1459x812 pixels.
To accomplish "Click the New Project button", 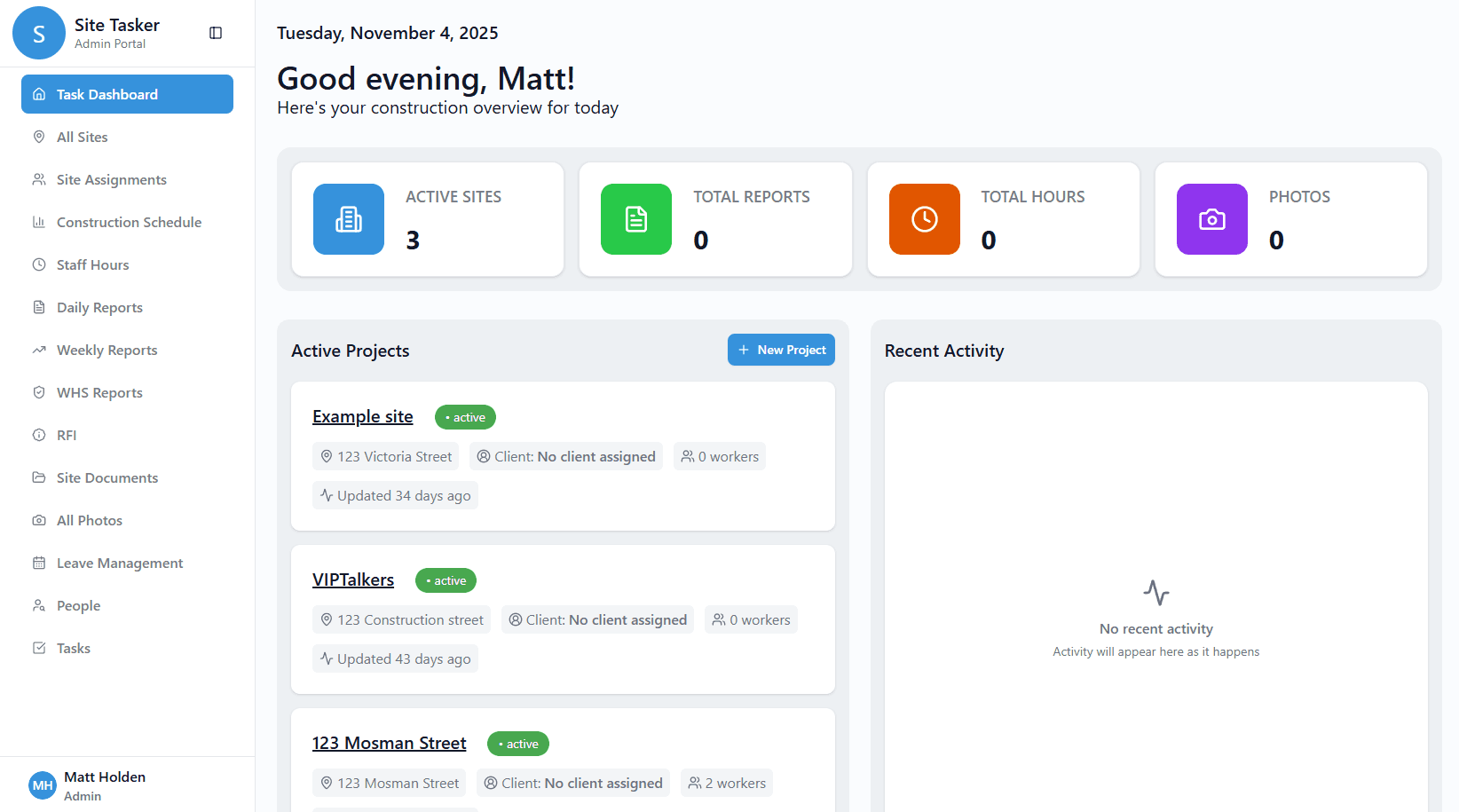I will [781, 350].
